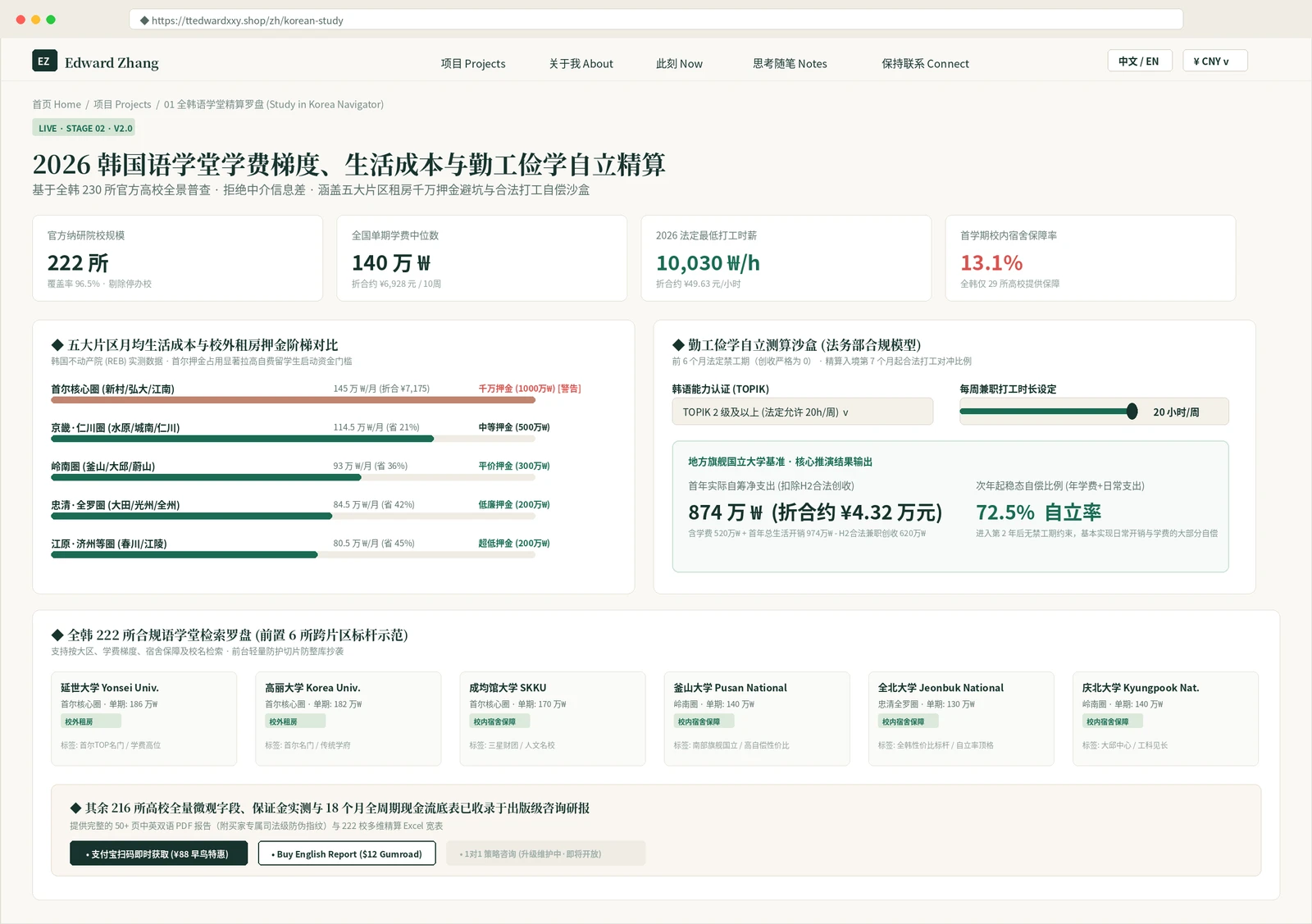Click the disabled 1对1 策略咨询 button
1312x924 pixels.
tap(546, 853)
